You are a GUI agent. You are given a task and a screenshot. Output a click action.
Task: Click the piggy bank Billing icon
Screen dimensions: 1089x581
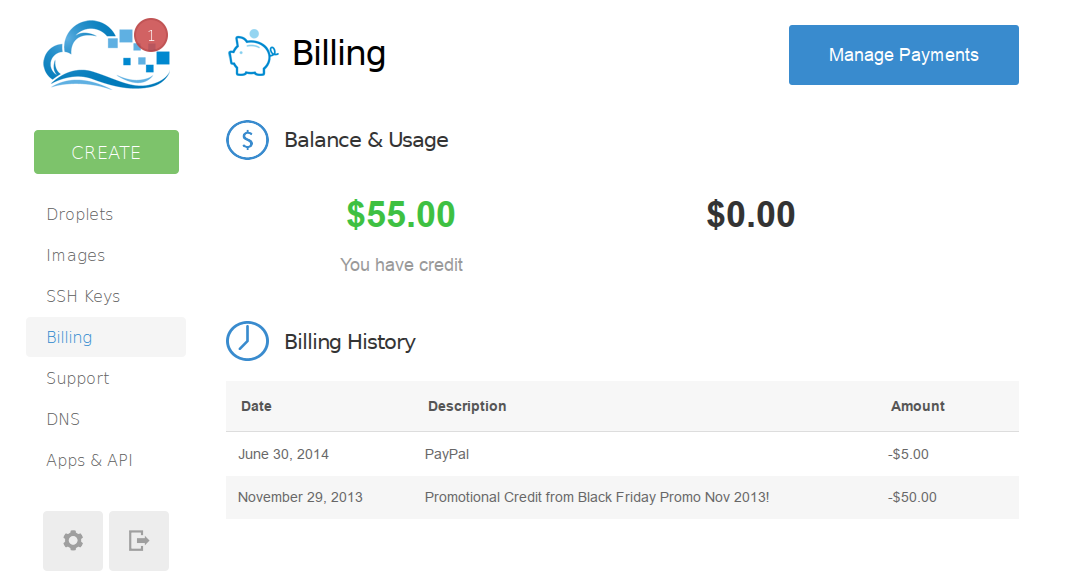tap(253, 53)
